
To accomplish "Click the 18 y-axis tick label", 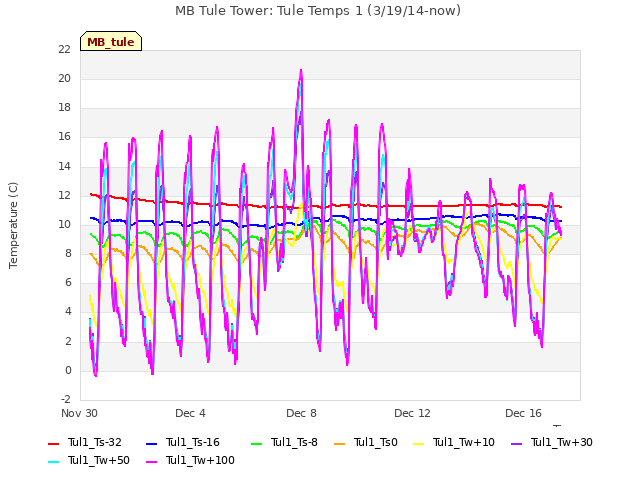I will 64,108.
